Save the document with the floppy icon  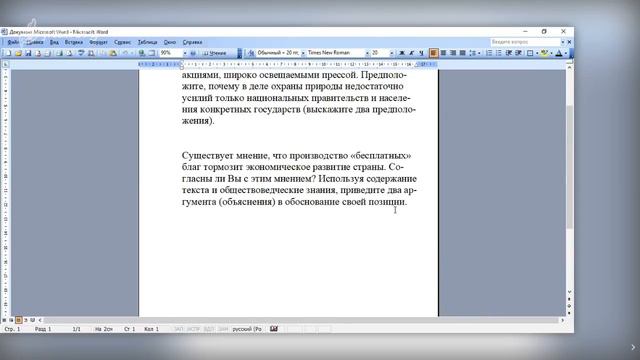tap(28, 53)
